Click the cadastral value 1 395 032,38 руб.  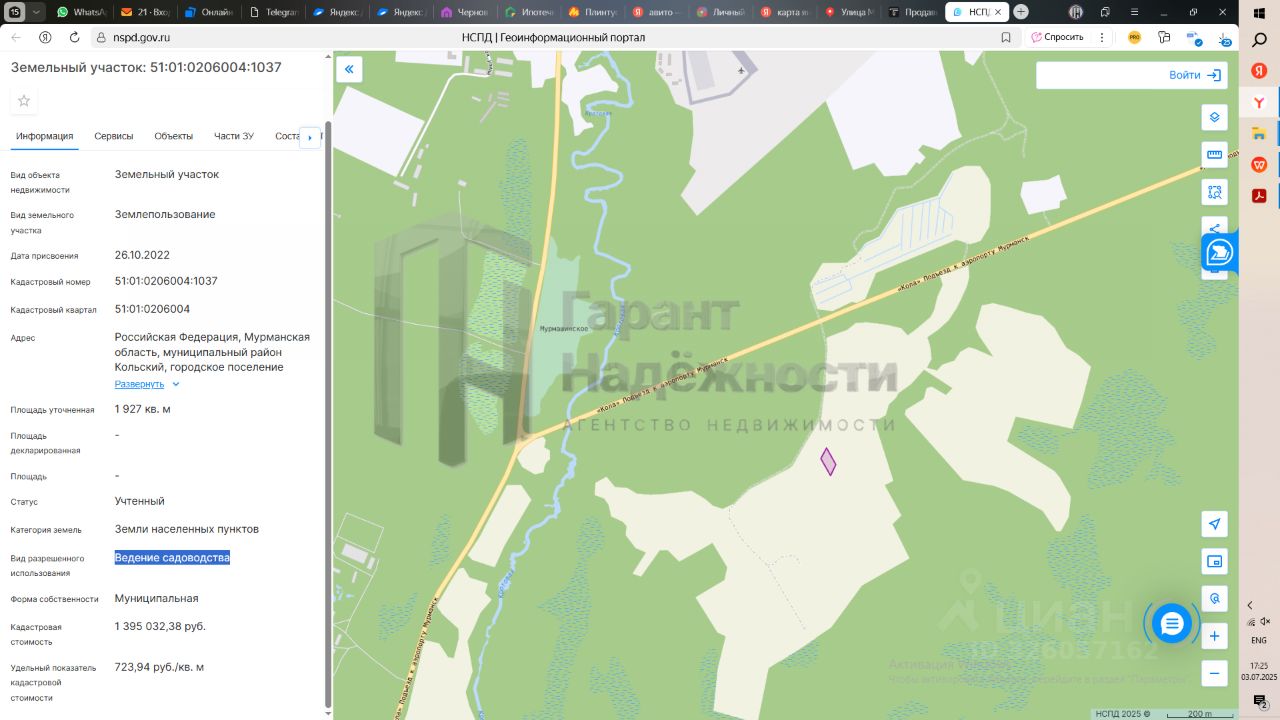160,626
